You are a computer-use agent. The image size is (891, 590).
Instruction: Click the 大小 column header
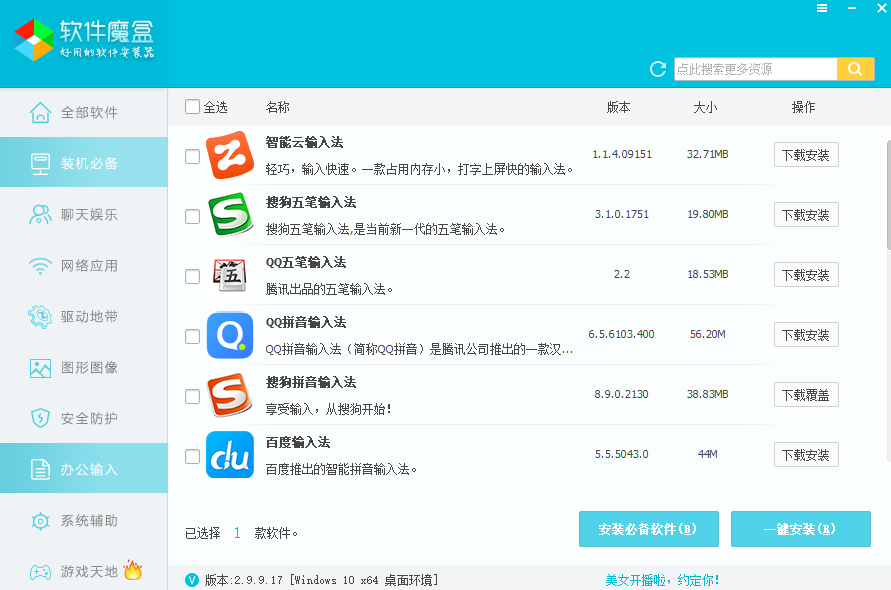(705, 107)
